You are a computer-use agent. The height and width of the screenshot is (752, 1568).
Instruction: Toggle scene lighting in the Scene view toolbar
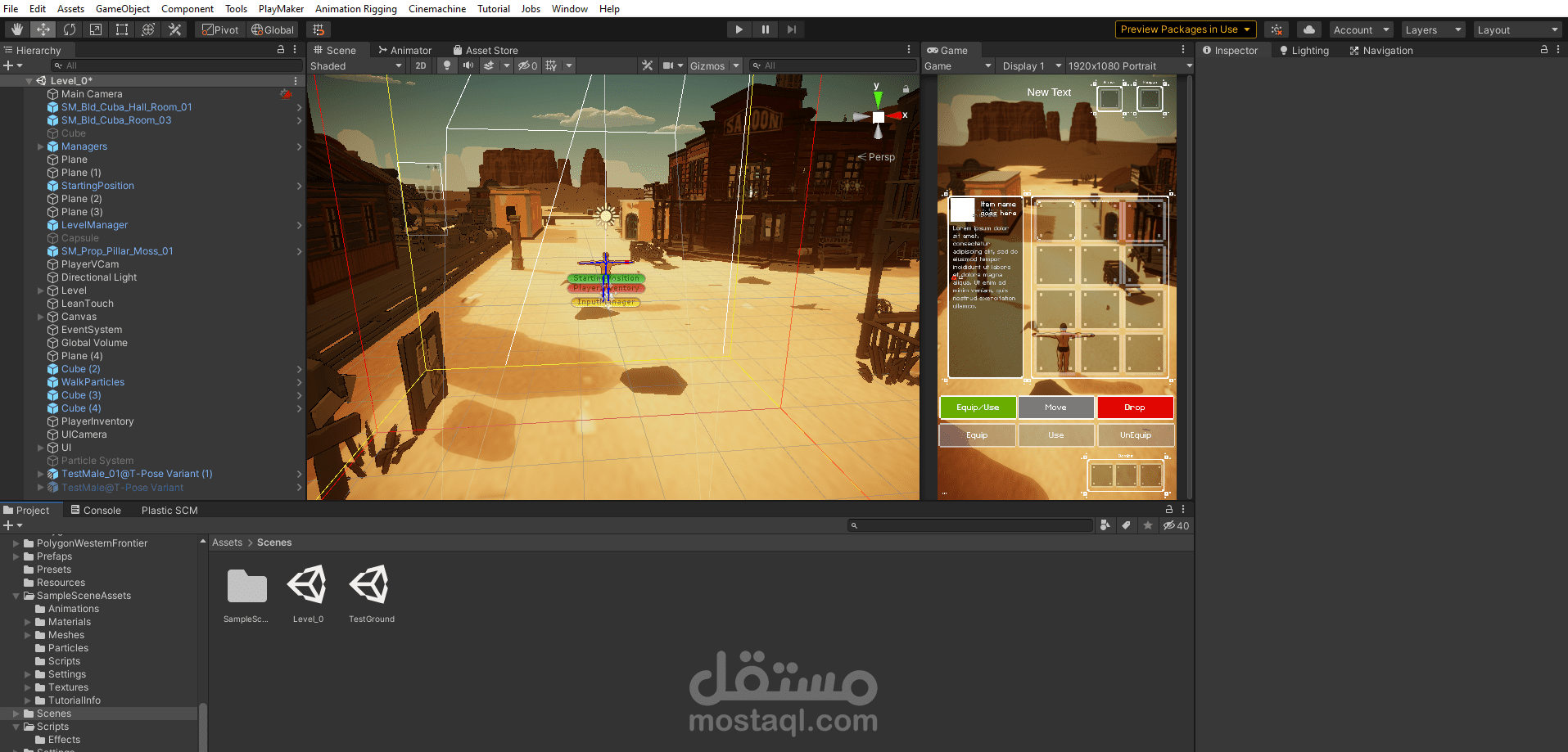(x=446, y=65)
